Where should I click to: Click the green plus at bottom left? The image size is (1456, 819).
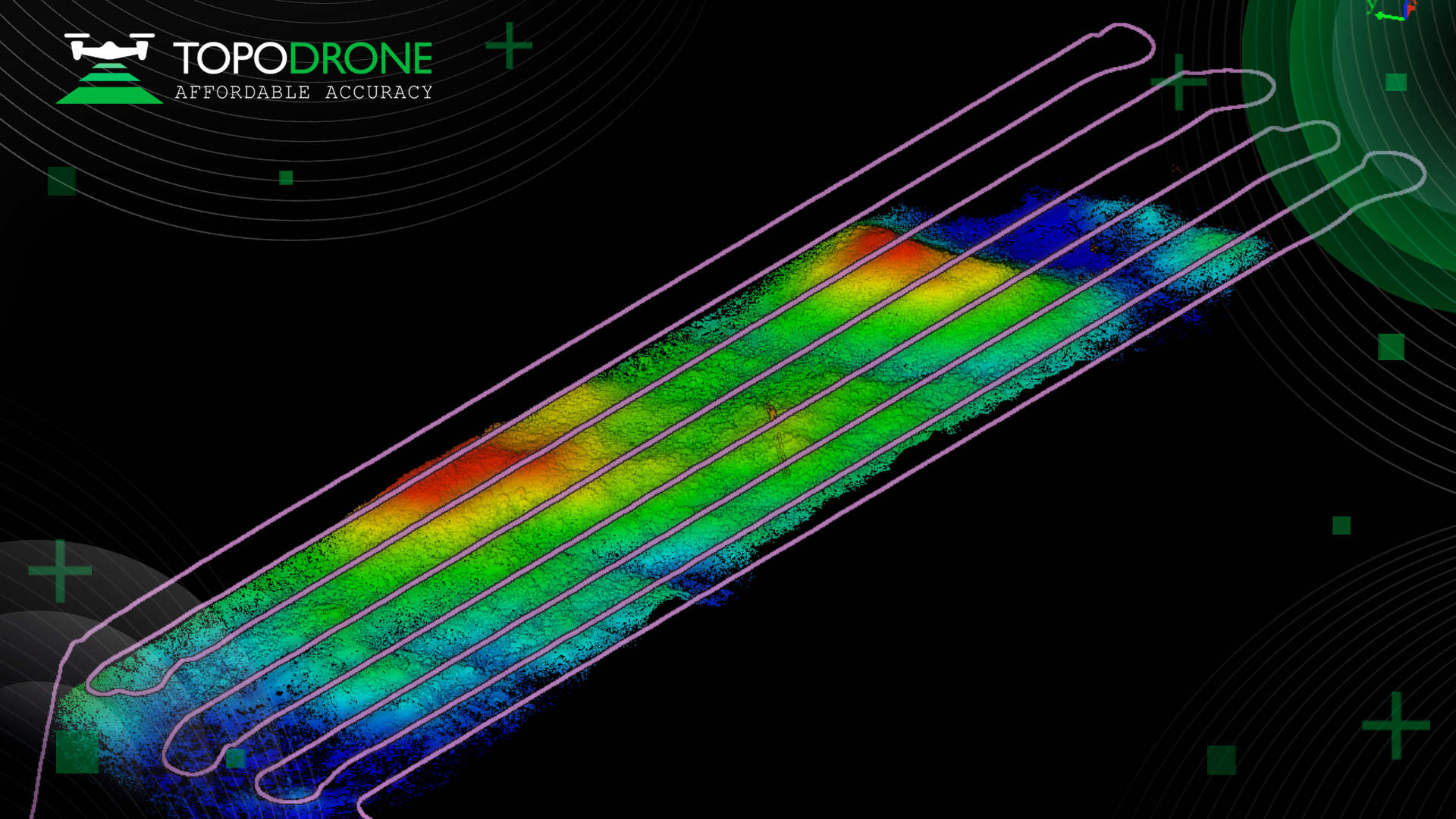coord(60,570)
